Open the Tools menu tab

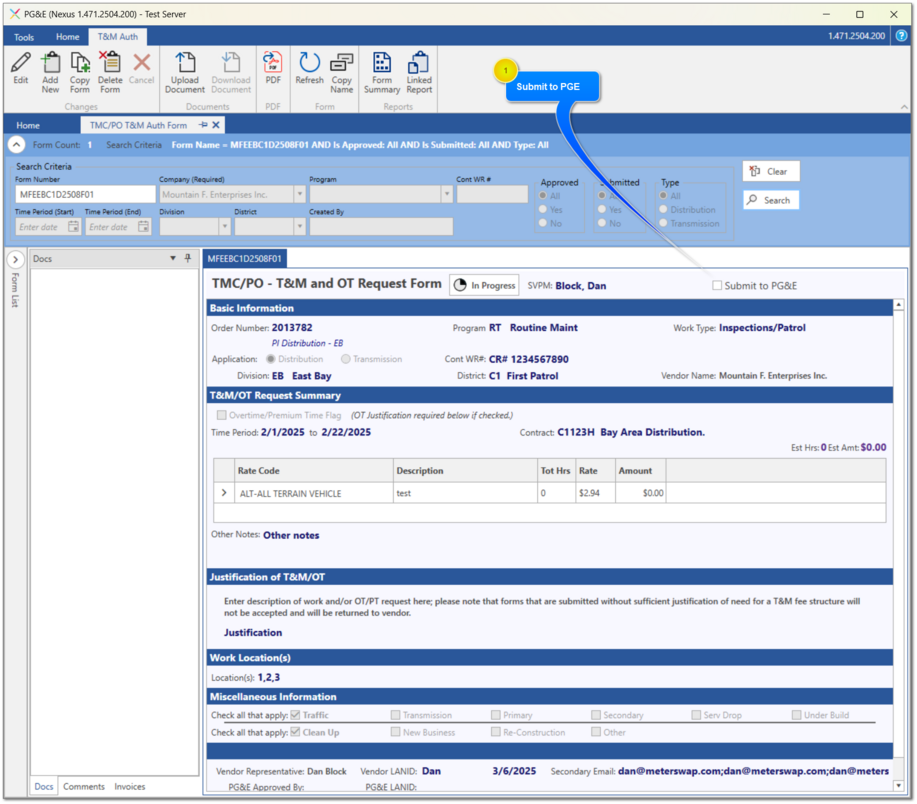(24, 37)
